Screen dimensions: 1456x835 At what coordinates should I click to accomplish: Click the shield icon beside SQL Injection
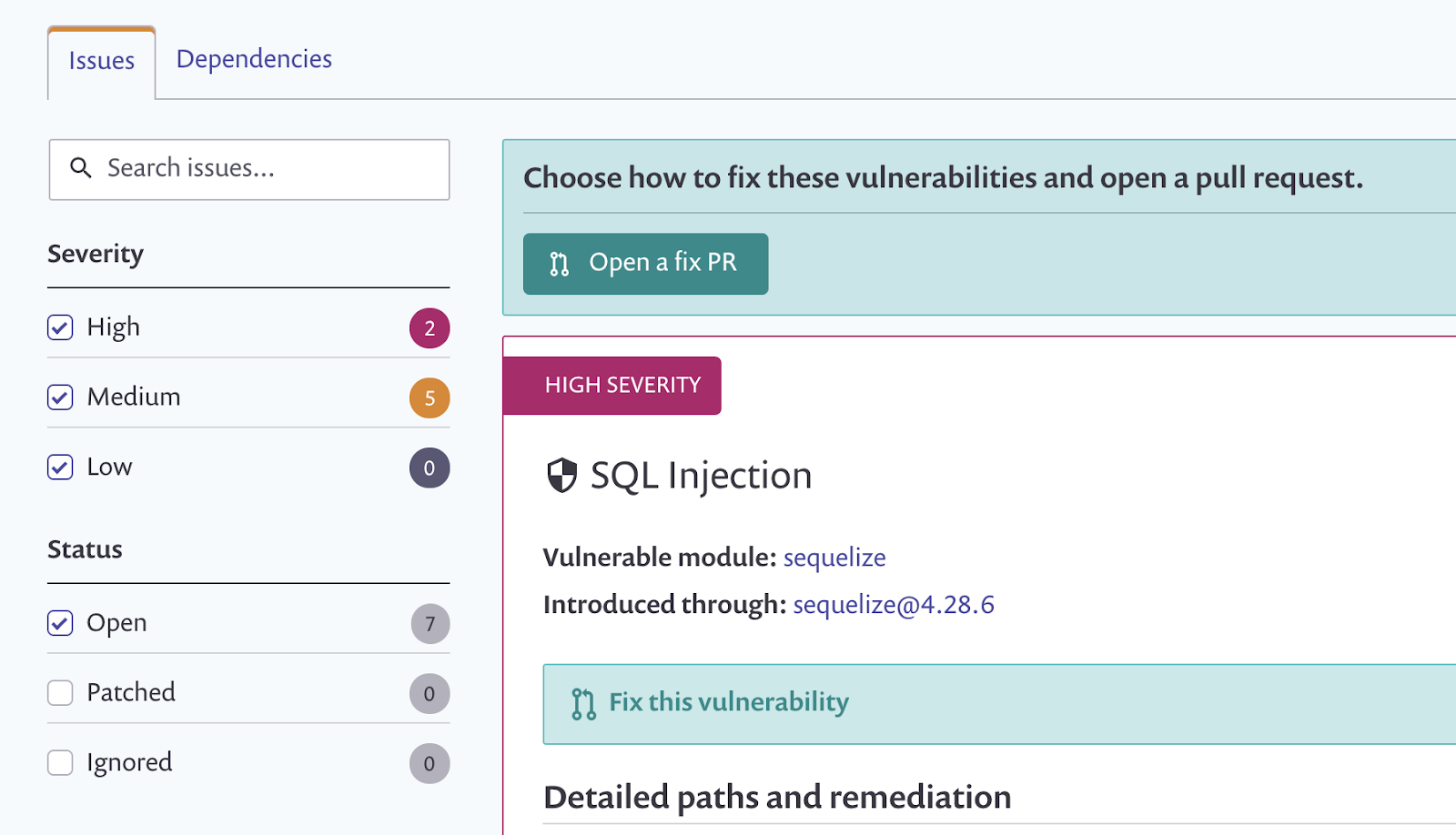[x=561, y=476]
